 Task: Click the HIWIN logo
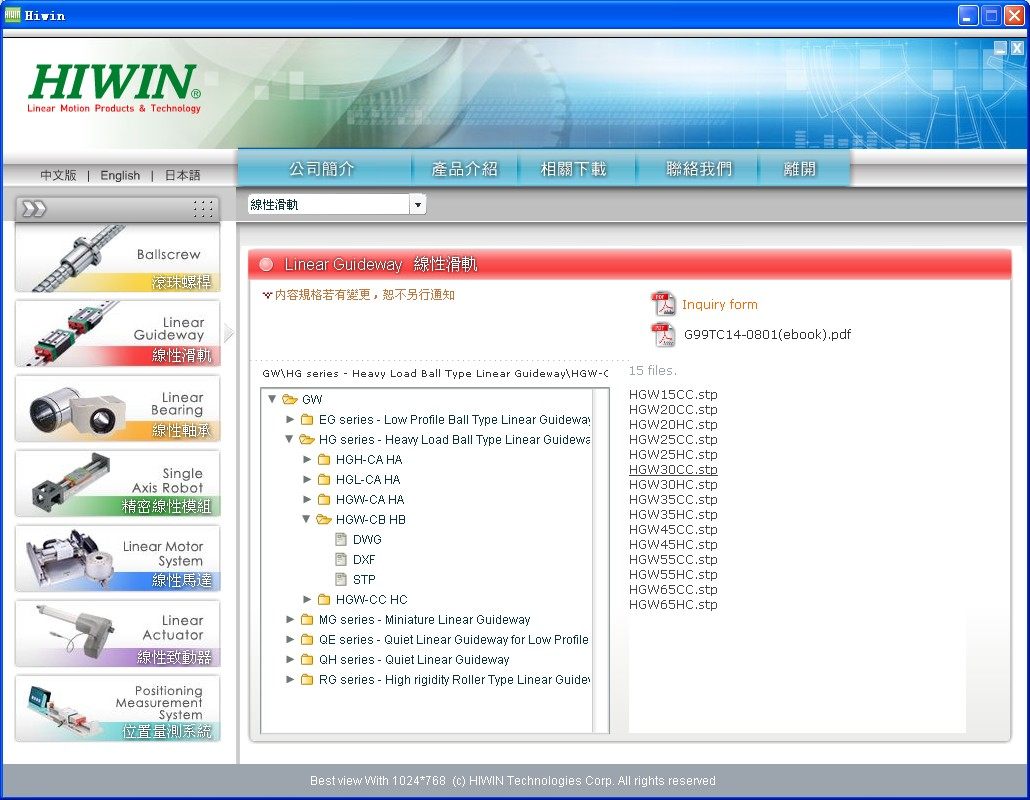click(x=114, y=88)
